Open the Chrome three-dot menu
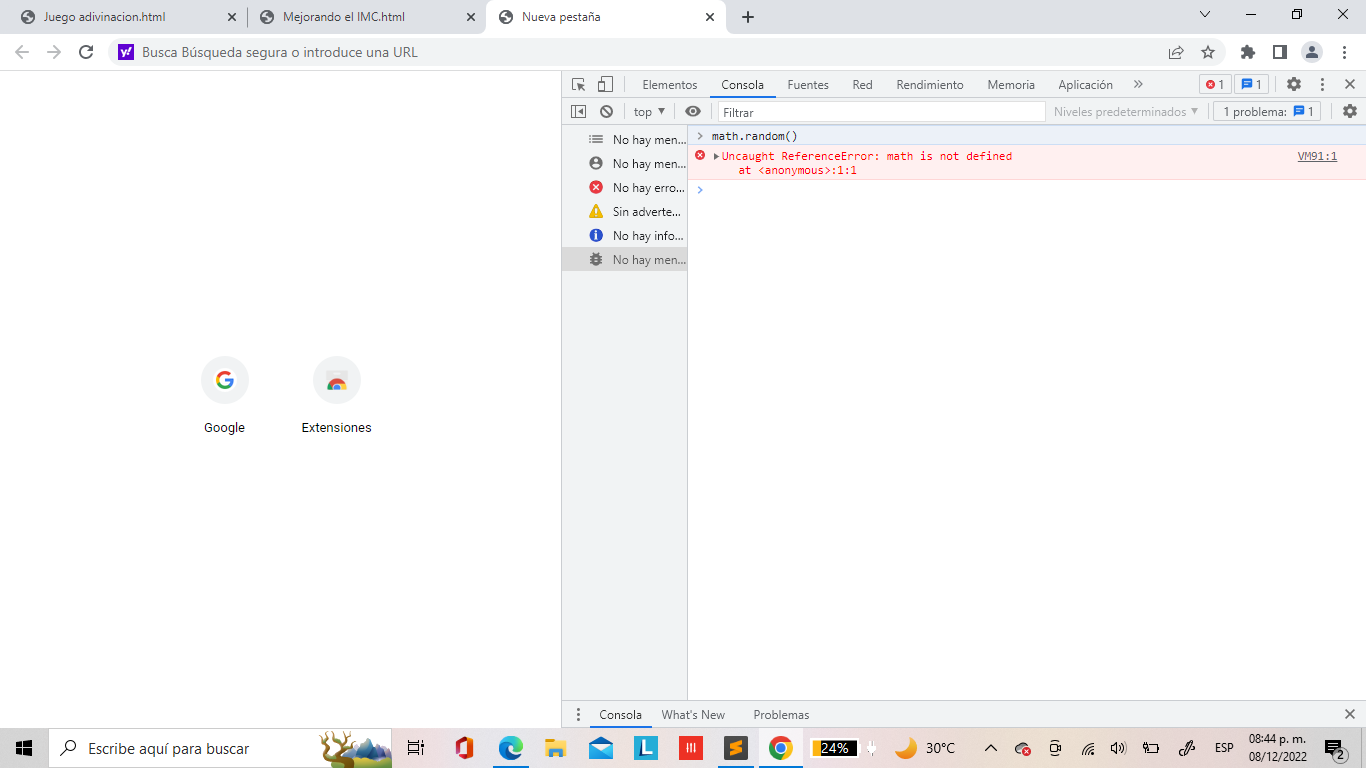1366x768 pixels. [x=1345, y=52]
